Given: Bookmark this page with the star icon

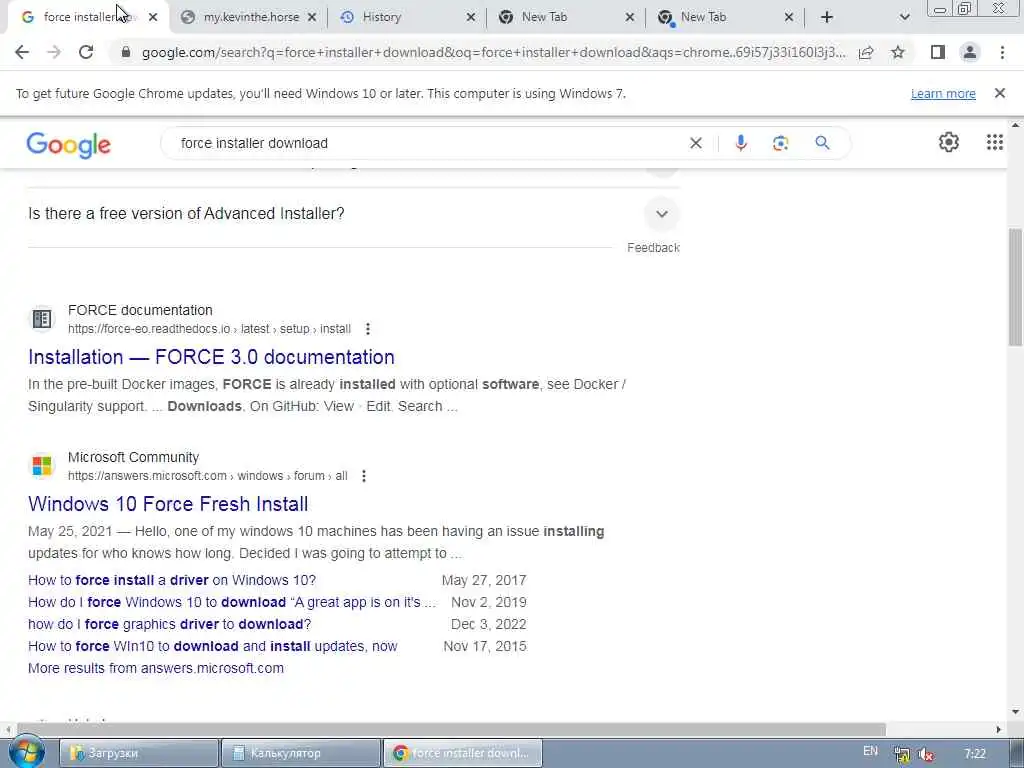Looking at the screenshot, I should click(x=898, y=52).
